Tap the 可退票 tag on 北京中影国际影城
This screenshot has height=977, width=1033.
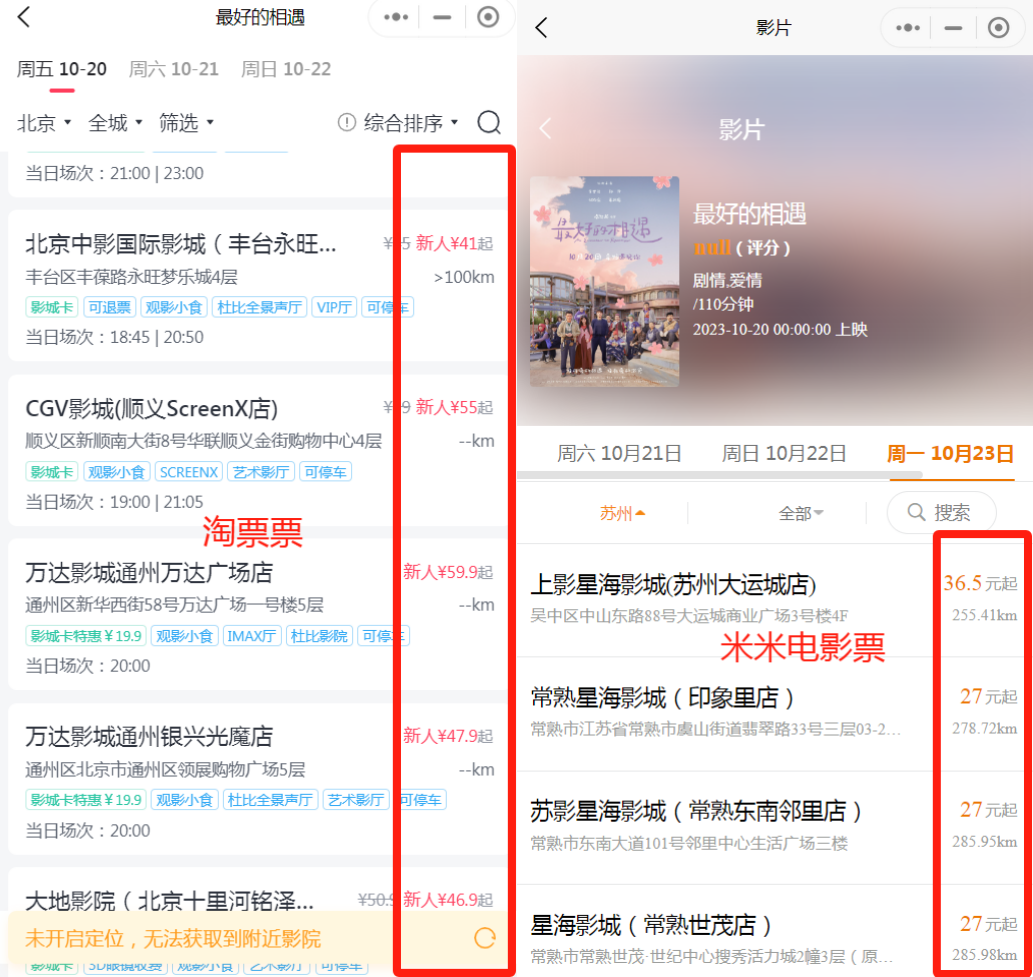(109, 307)
